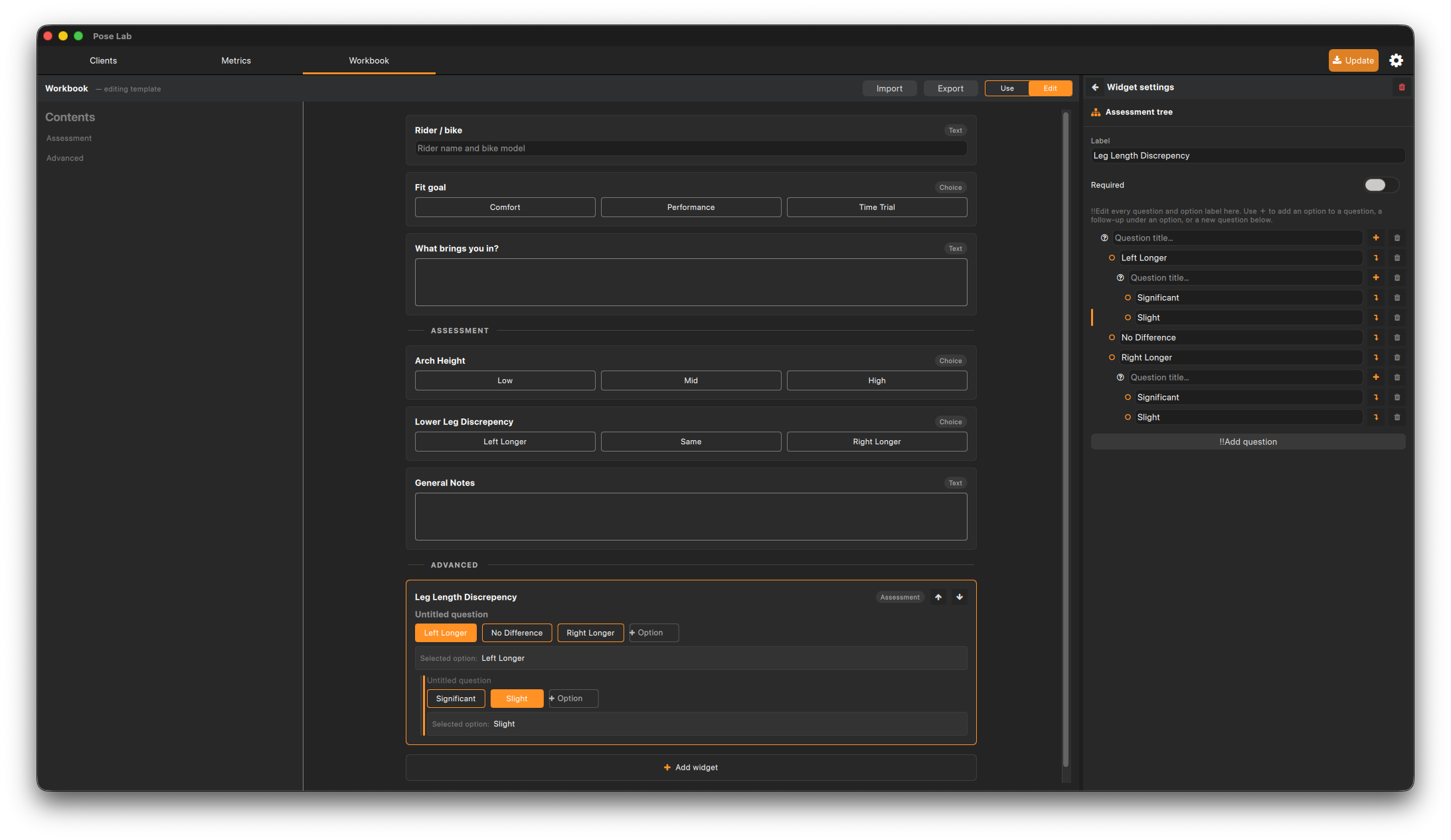Add follow-up under tree option Left Longer

click(1376, 258)
